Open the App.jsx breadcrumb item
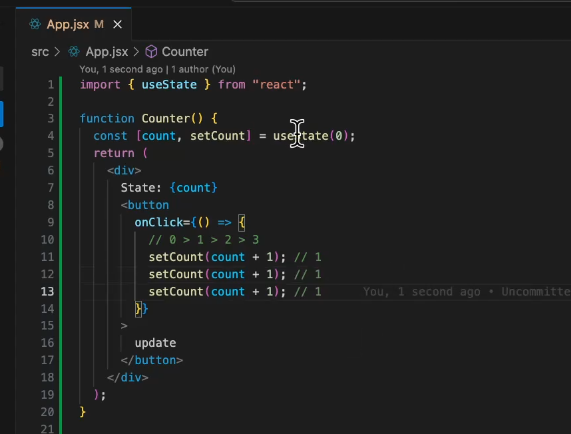 coord(107,52)
